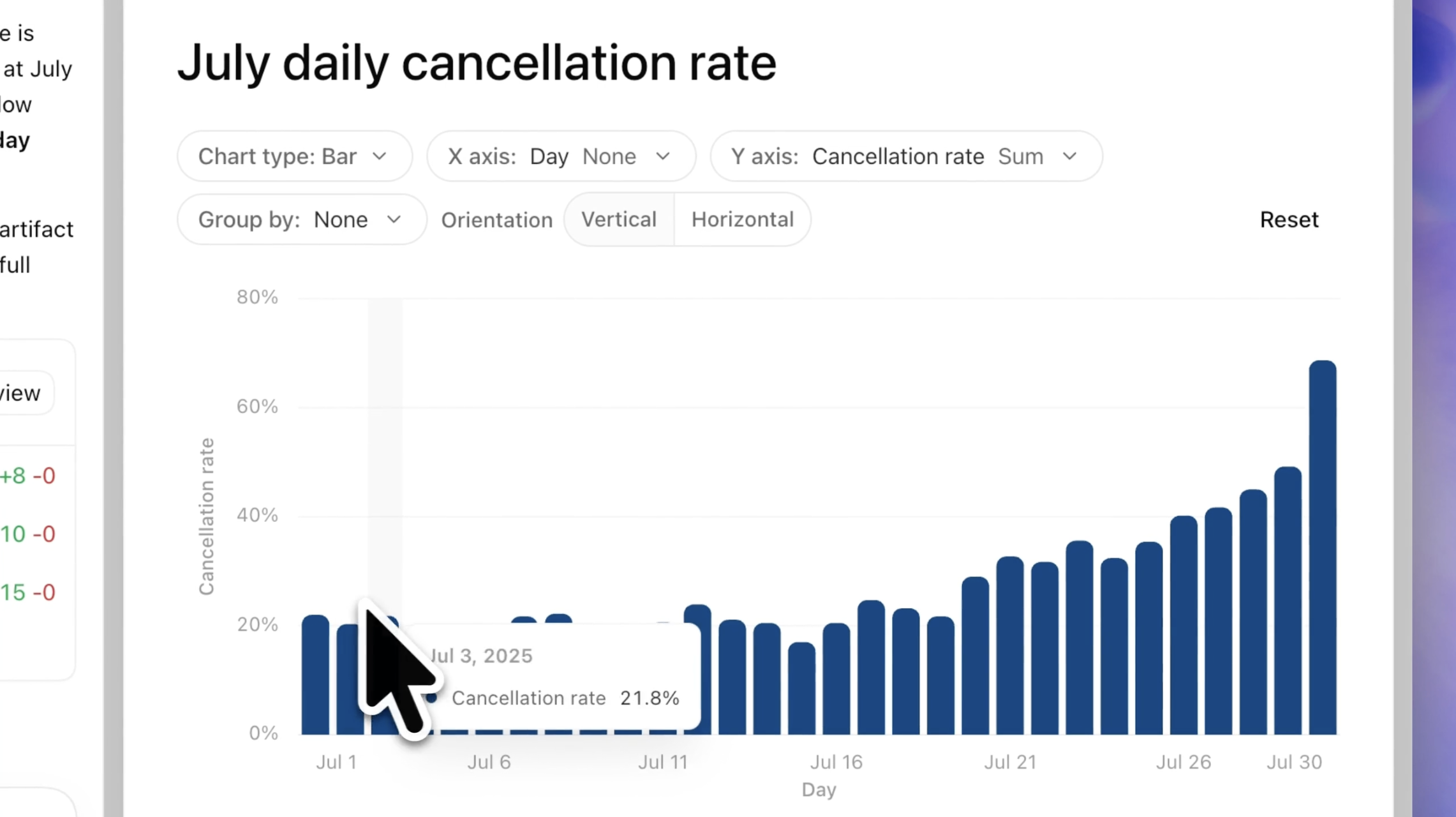This screenshot has height=817, width=1456.
Task: Click the chevron icon in Group by
Action: (394, 220)
